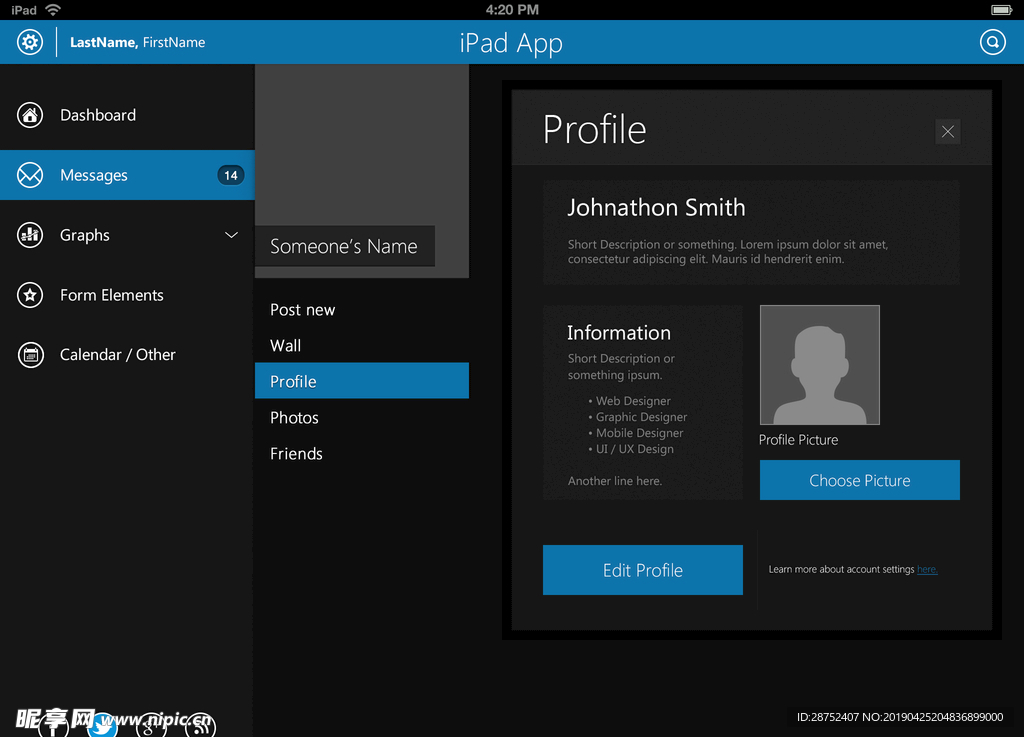Select Messages in the sidebar

[127, 175]
